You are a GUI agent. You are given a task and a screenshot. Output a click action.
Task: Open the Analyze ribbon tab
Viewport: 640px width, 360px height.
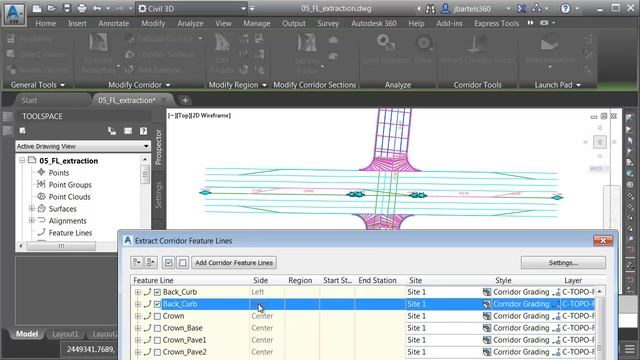click(x=190, y=23)
